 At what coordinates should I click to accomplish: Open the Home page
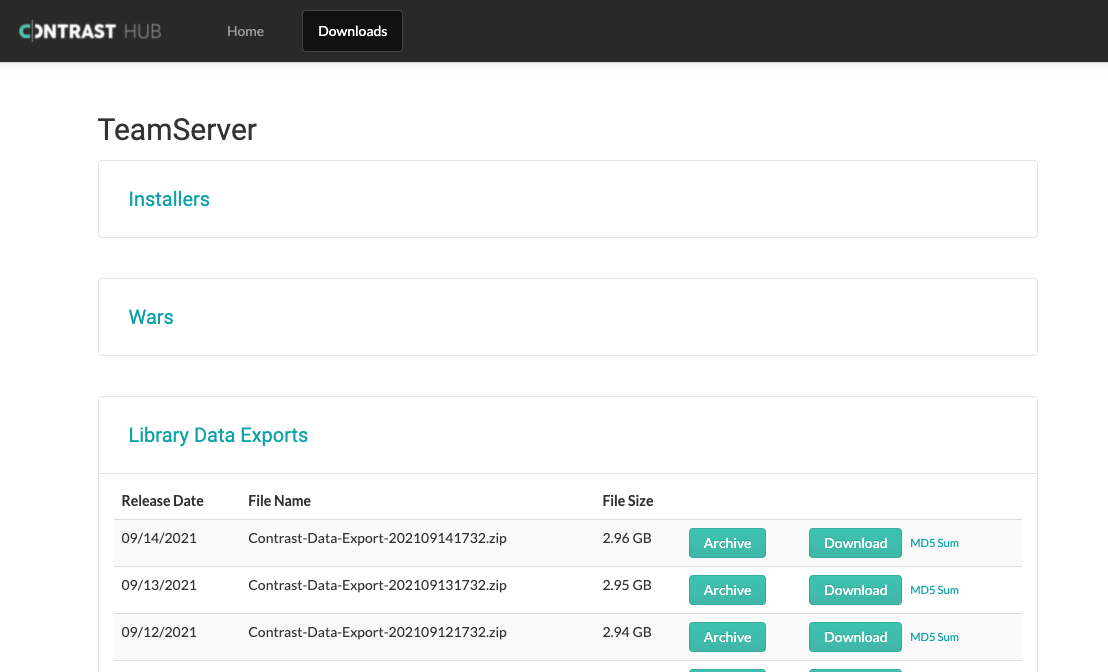tap(245, 31)
